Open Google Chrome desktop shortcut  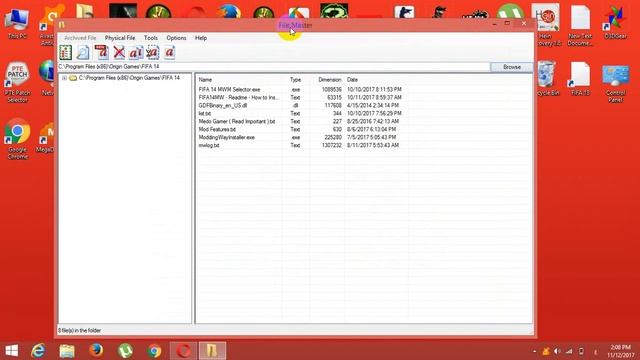tap(17, 139)
